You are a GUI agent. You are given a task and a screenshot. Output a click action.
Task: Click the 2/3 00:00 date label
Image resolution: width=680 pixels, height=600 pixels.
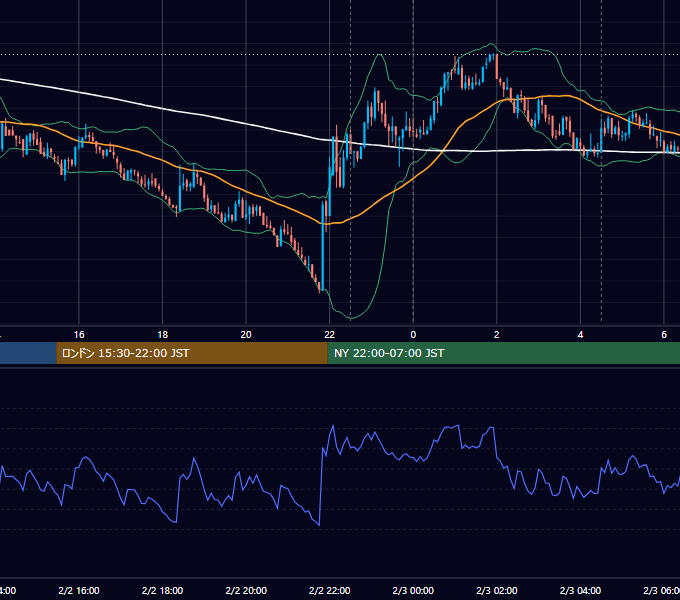click(413, 590)
